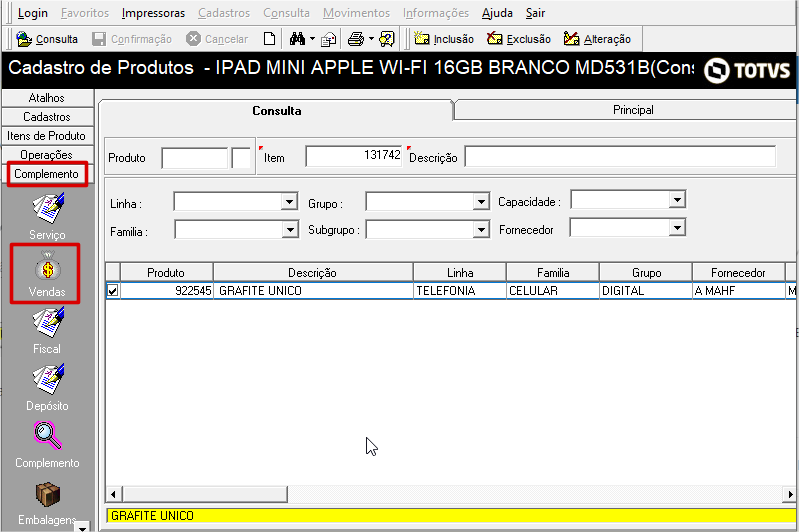Open the Operações sidebar section
Viewport: 799px width, 532px height.
(47, 154)
